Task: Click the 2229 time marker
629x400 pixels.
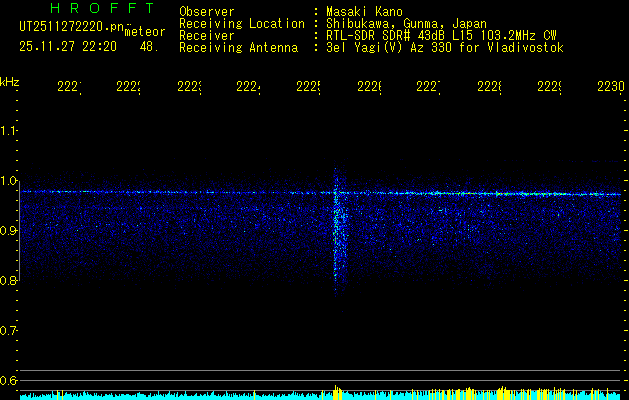Action: pos(549,87)
